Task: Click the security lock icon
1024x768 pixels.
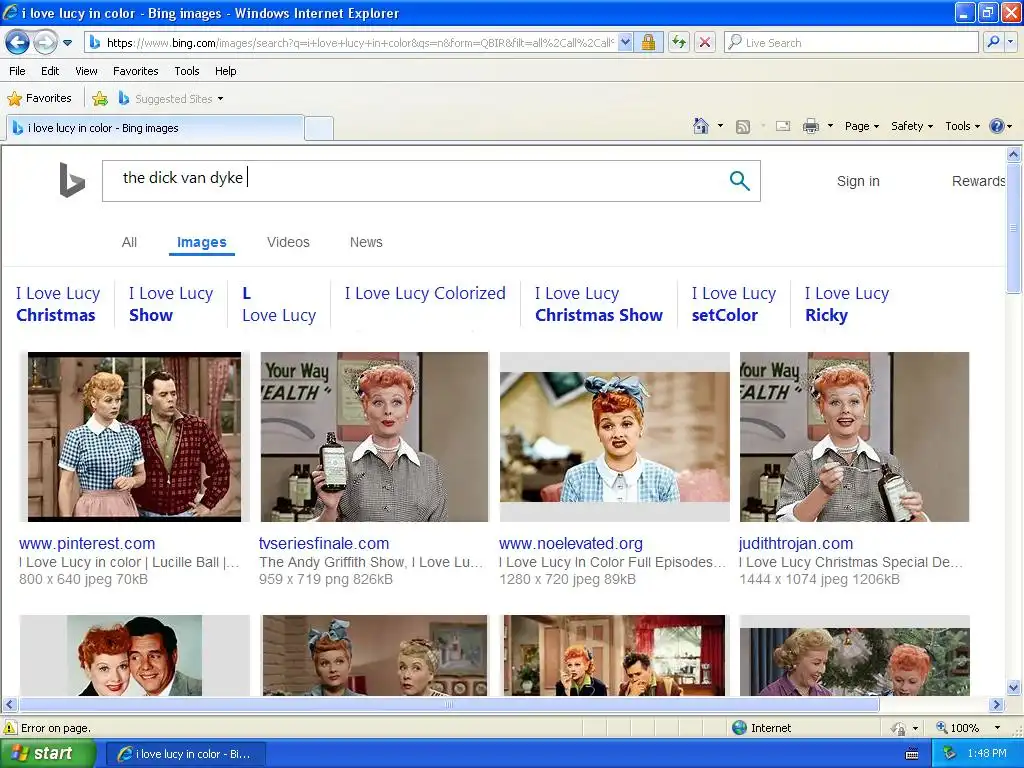Action: pos(648,43)
